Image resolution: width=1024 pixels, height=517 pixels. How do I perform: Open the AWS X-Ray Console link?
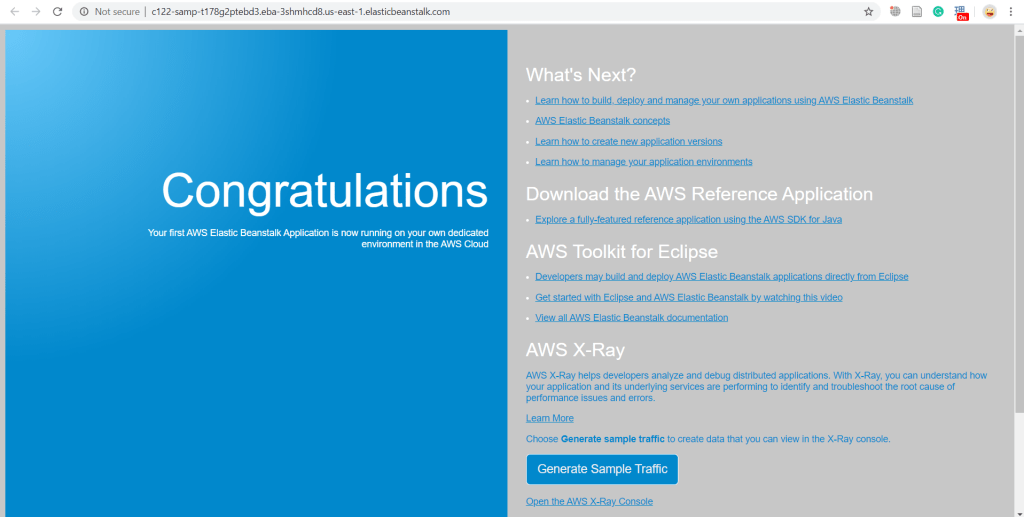coord(589,501)
